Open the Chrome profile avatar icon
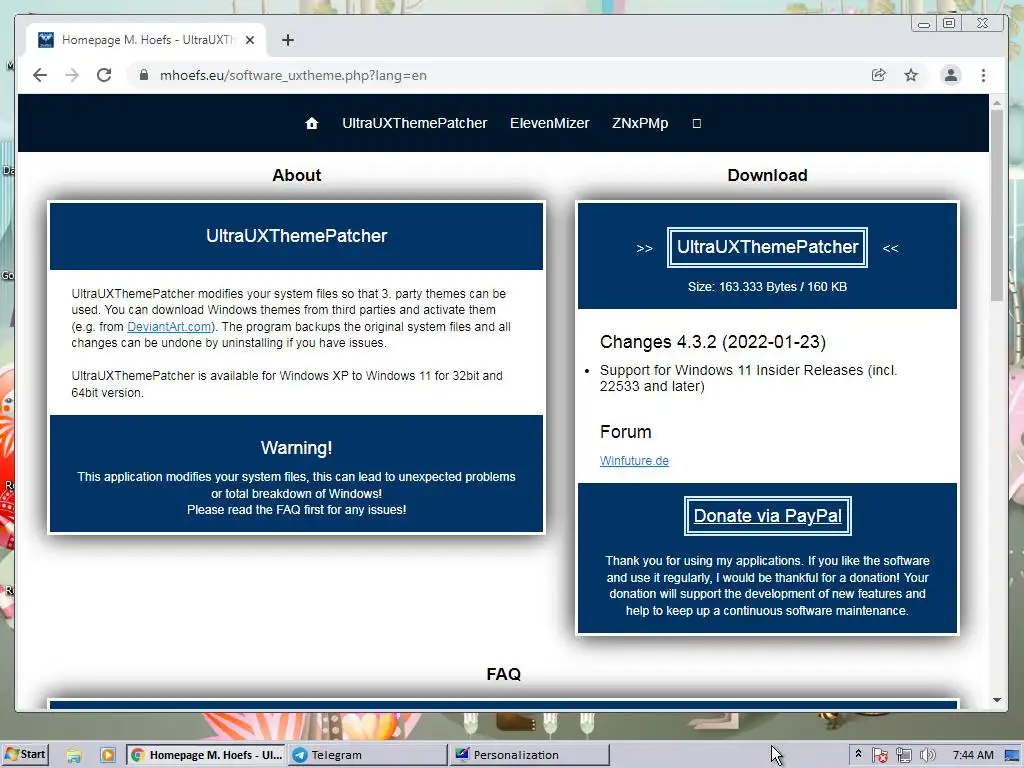This screenshot has width=1024, height=768. (x=951, y=75)
